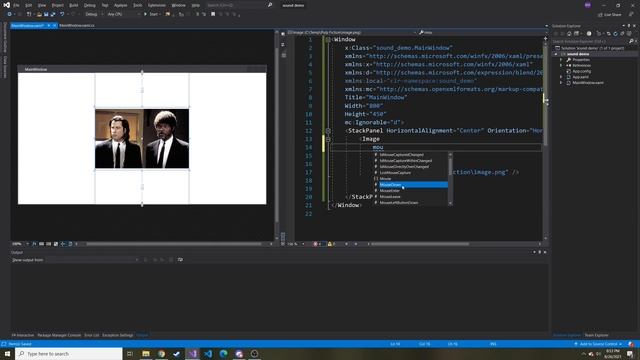This screenshot has height=360, width=640.
Task: Collapse the Image element at line 13
Action: coord(328,139)
